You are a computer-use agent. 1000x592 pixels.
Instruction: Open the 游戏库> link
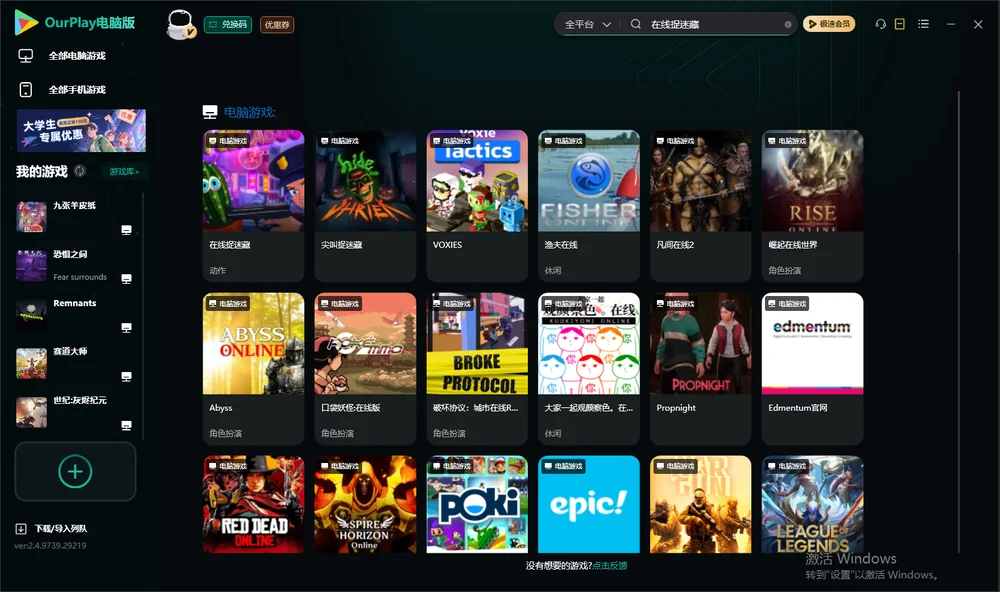click(x=124, y=171)
